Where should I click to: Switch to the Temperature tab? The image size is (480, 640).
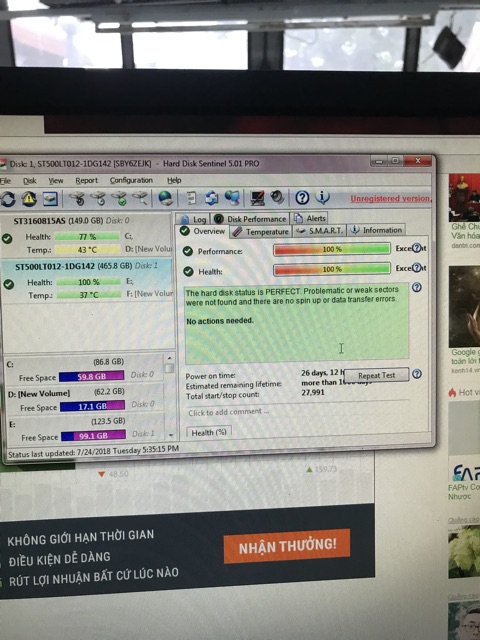pyautogui.click(x=261, y=231)
